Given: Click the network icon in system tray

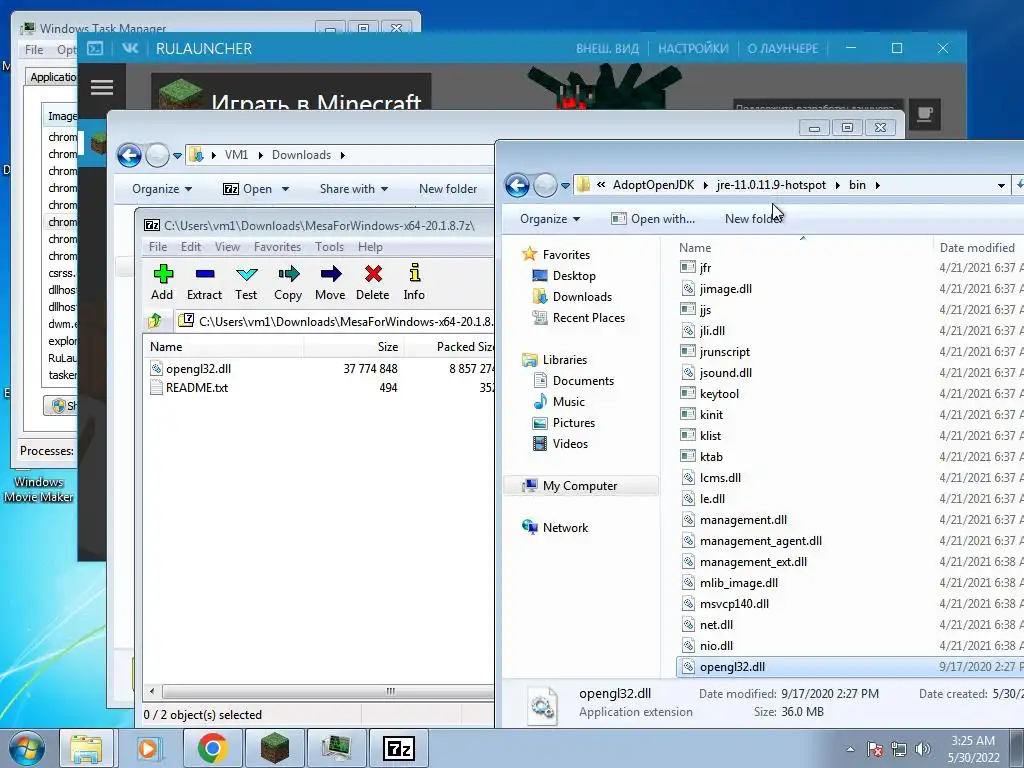Looking at the screenshot, I should click(899, 749).
